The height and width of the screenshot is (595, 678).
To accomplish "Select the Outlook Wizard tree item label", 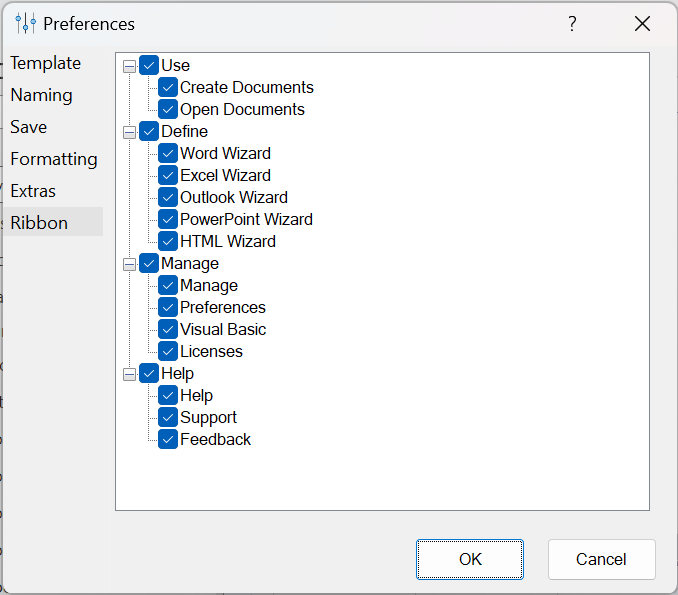I will 233,197.
